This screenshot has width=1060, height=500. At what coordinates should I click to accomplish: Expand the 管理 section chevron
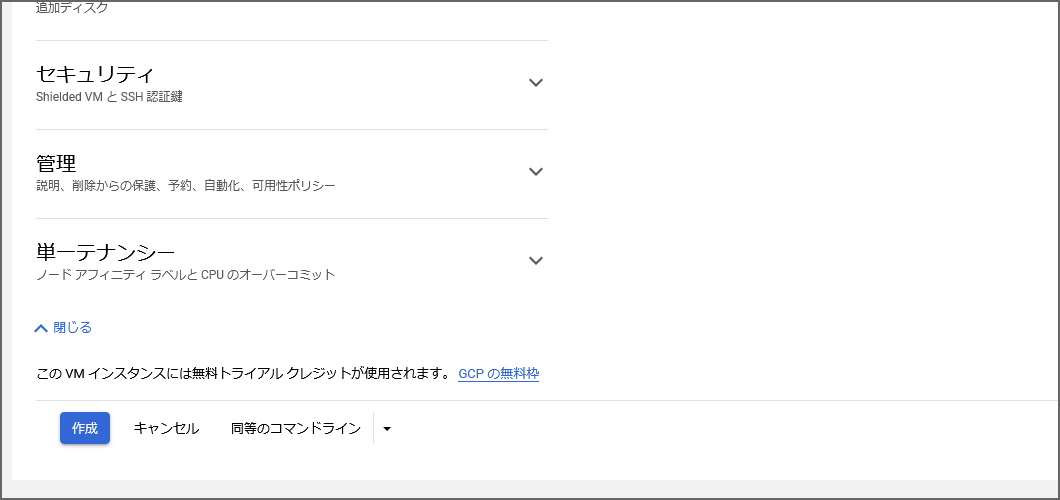click(x=535, y=172)
